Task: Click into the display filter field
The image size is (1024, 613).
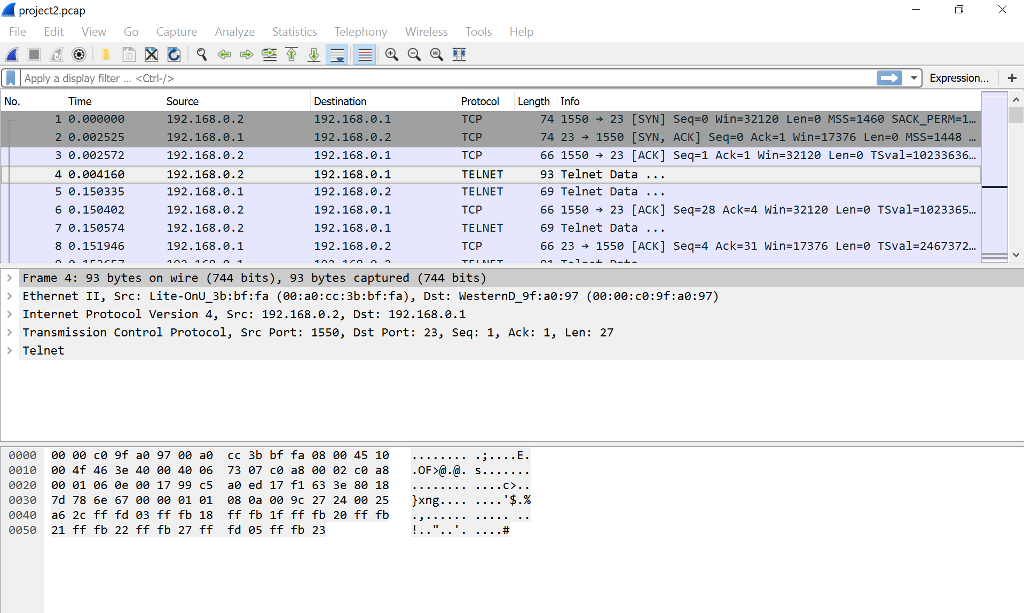Action: pyautogui.click(x=448, y=78)
